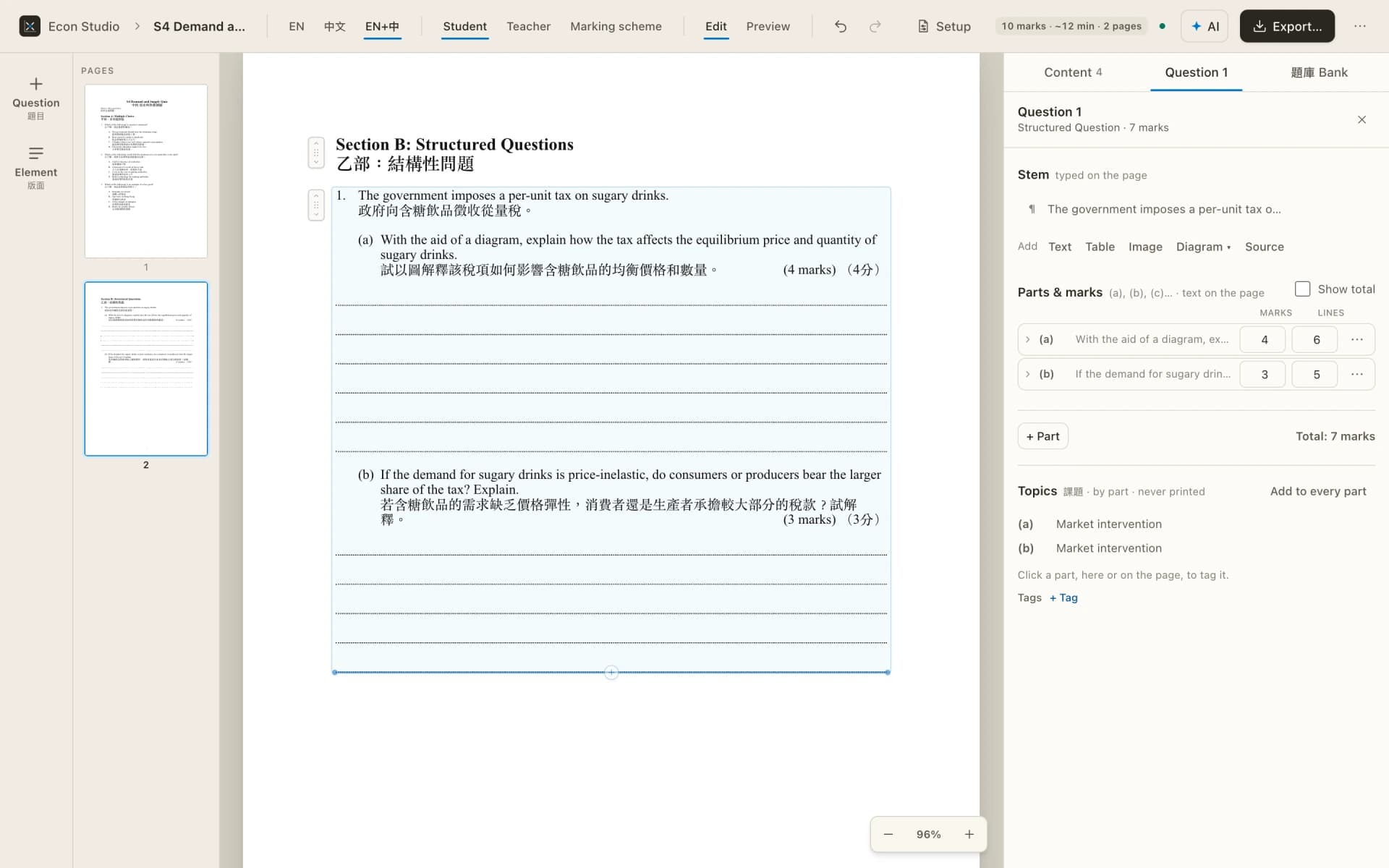Switch language to 中文 only

click(334, 26)
